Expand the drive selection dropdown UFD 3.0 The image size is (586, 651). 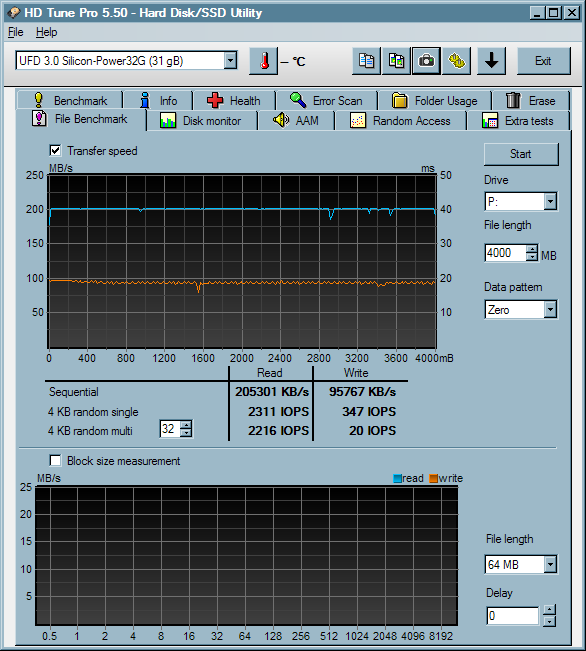[230, 61]
